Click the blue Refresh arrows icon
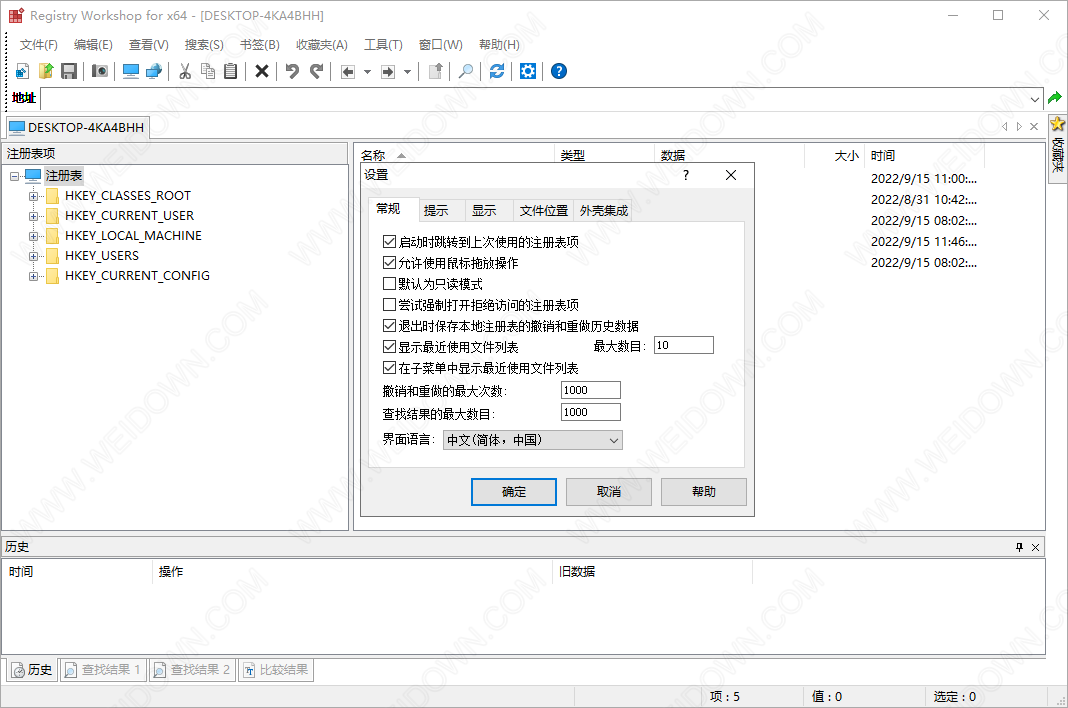1068x708 pixels. pos(497,71)
